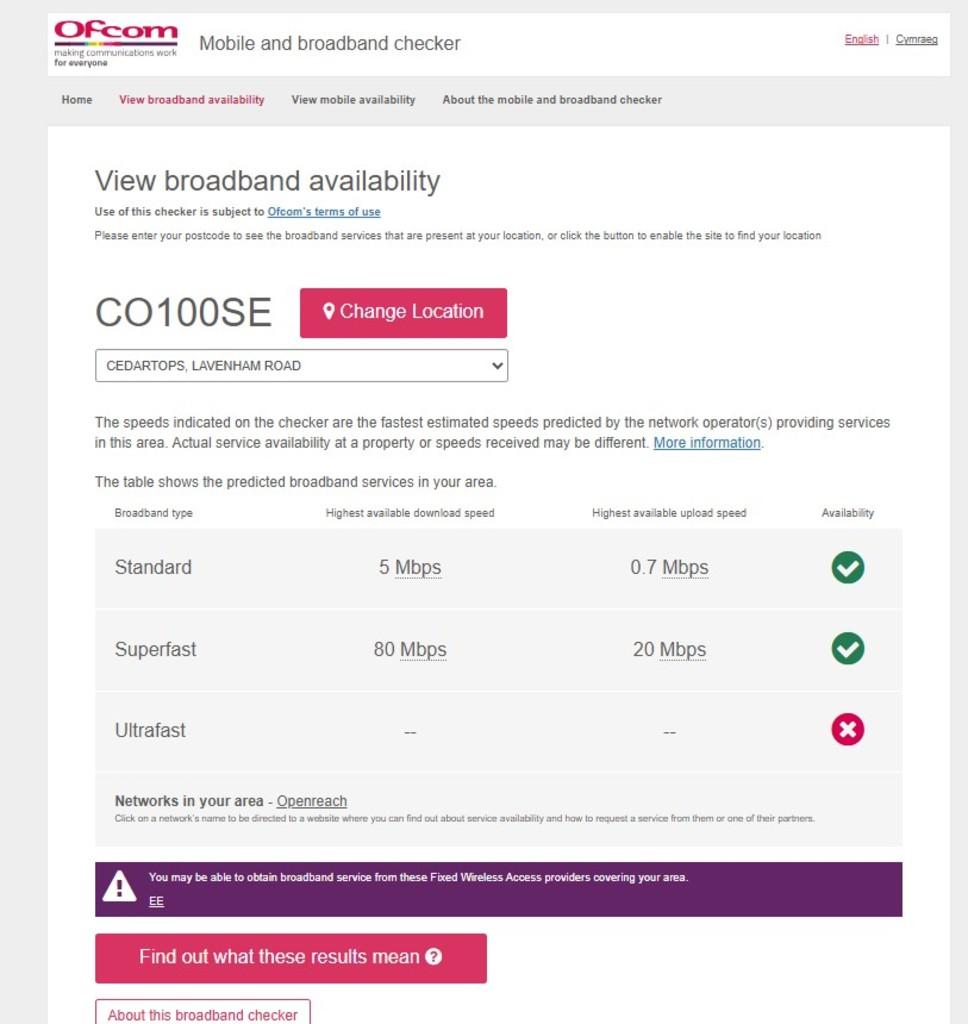This screenshot has width=968, height=1024.
Task: Follow the More information link
Action: tap(707, 443)
